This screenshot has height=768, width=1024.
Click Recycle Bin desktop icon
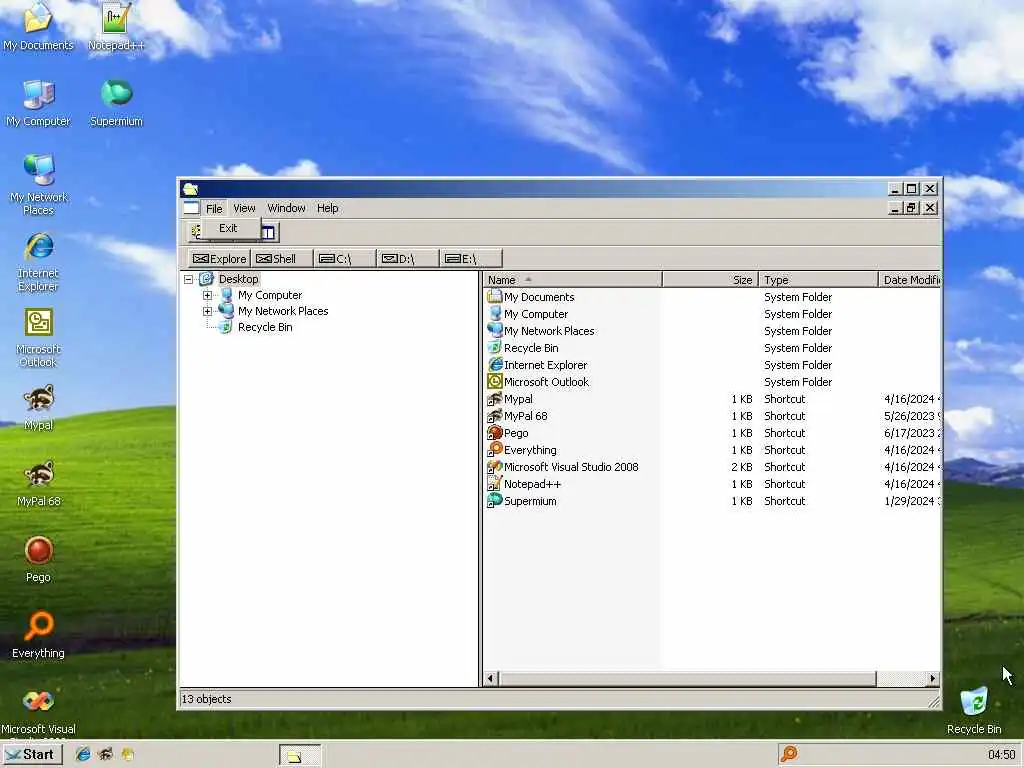[x=974, y=701]
